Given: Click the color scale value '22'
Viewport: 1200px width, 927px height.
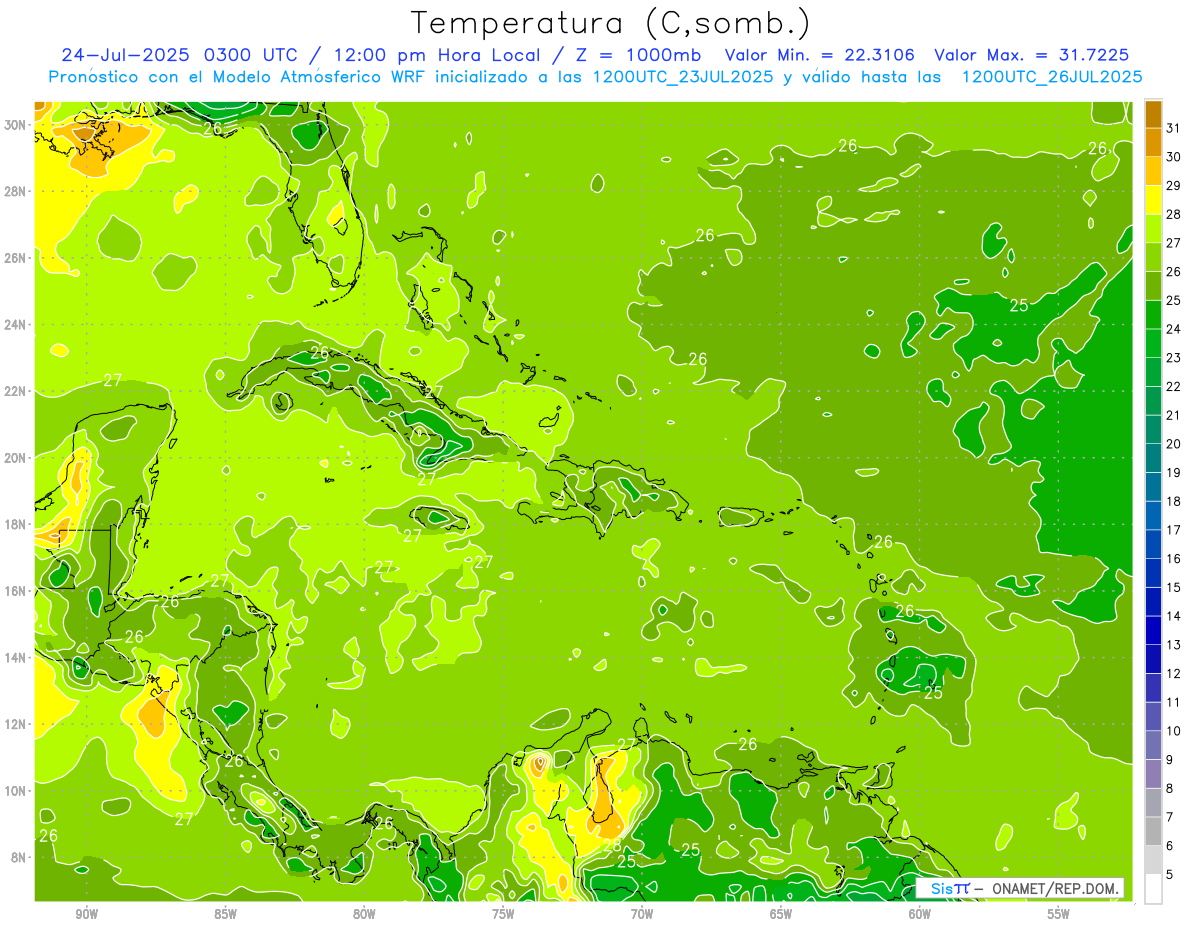Looking at the screenshot, I should [1173, 386].
